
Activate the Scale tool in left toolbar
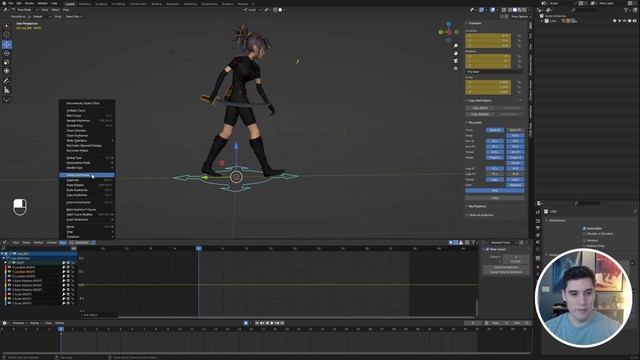(x=7, y=62)
